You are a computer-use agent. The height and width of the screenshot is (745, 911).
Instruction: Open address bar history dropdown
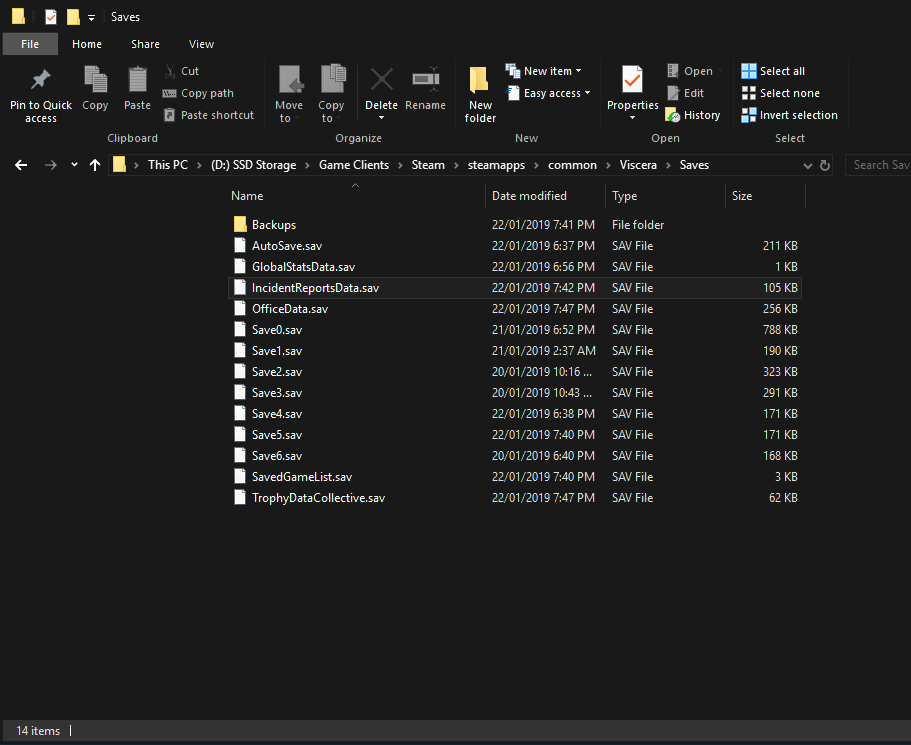point(807,166)
